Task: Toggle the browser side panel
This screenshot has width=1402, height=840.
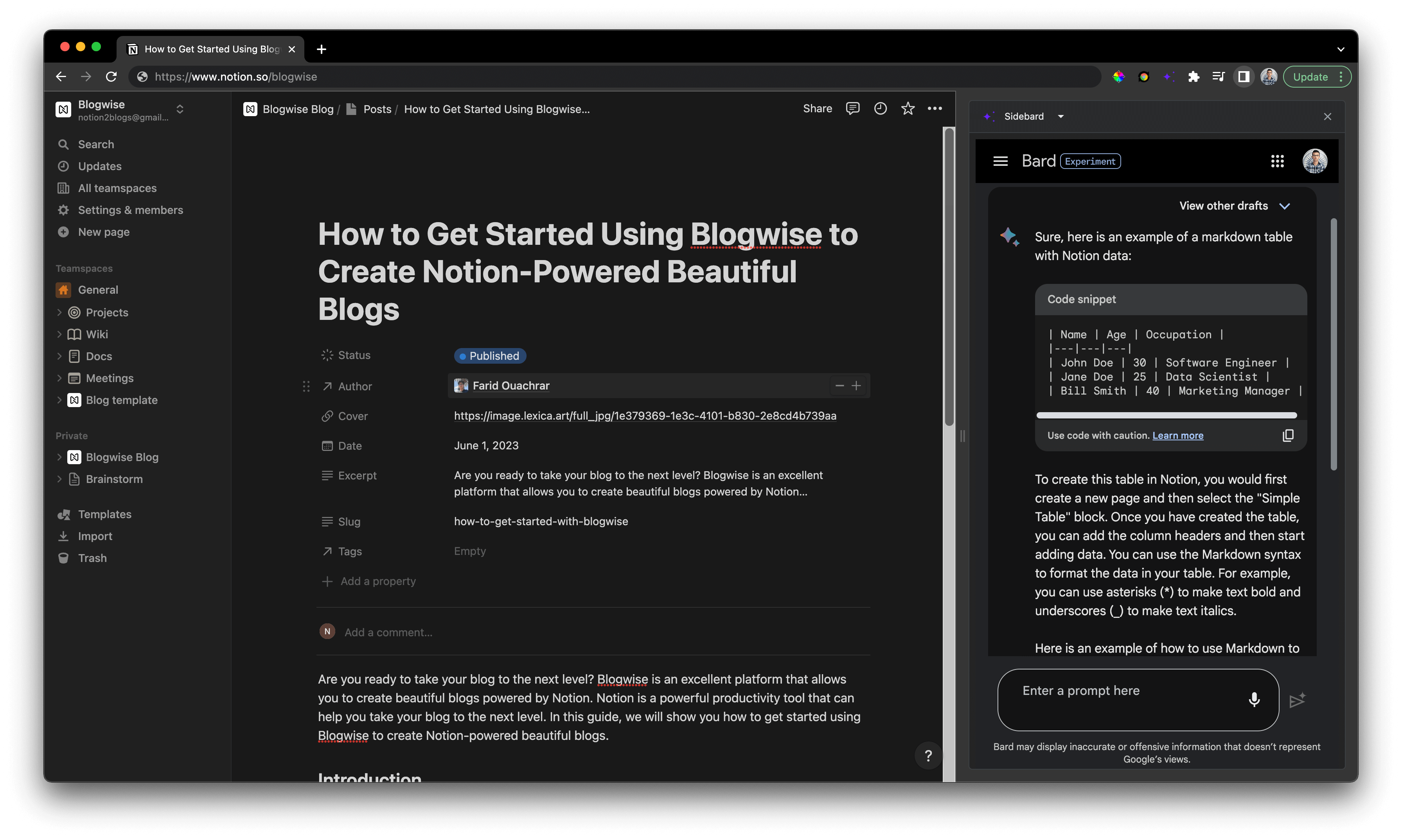Action: click(1244, 77)
